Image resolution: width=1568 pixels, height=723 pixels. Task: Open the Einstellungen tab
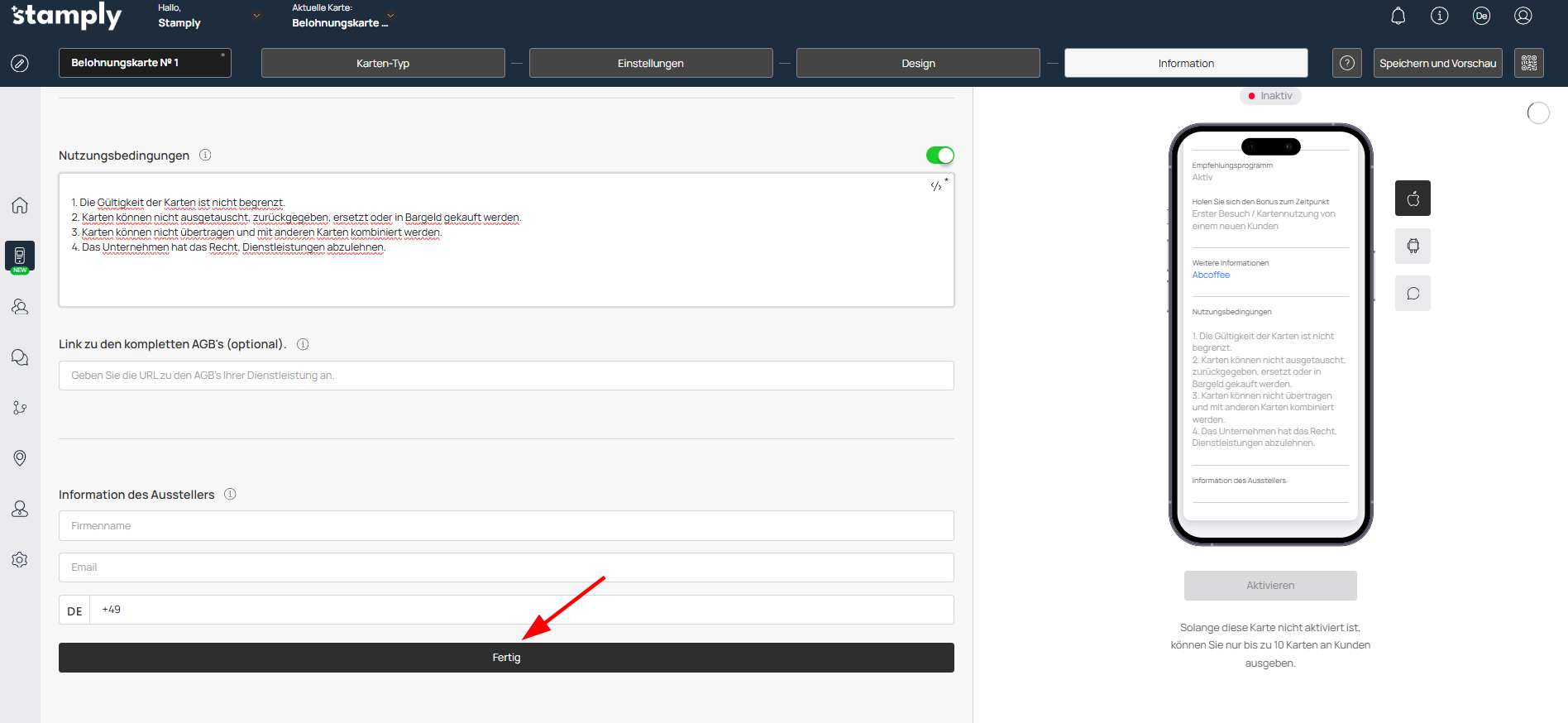[650, 63]
